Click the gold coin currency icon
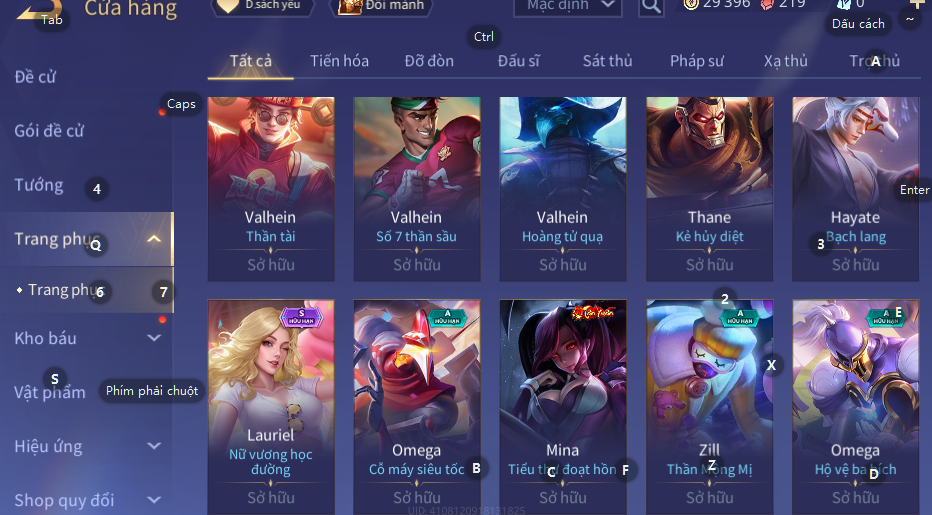932x515 pixels. [x=691, y=4]
